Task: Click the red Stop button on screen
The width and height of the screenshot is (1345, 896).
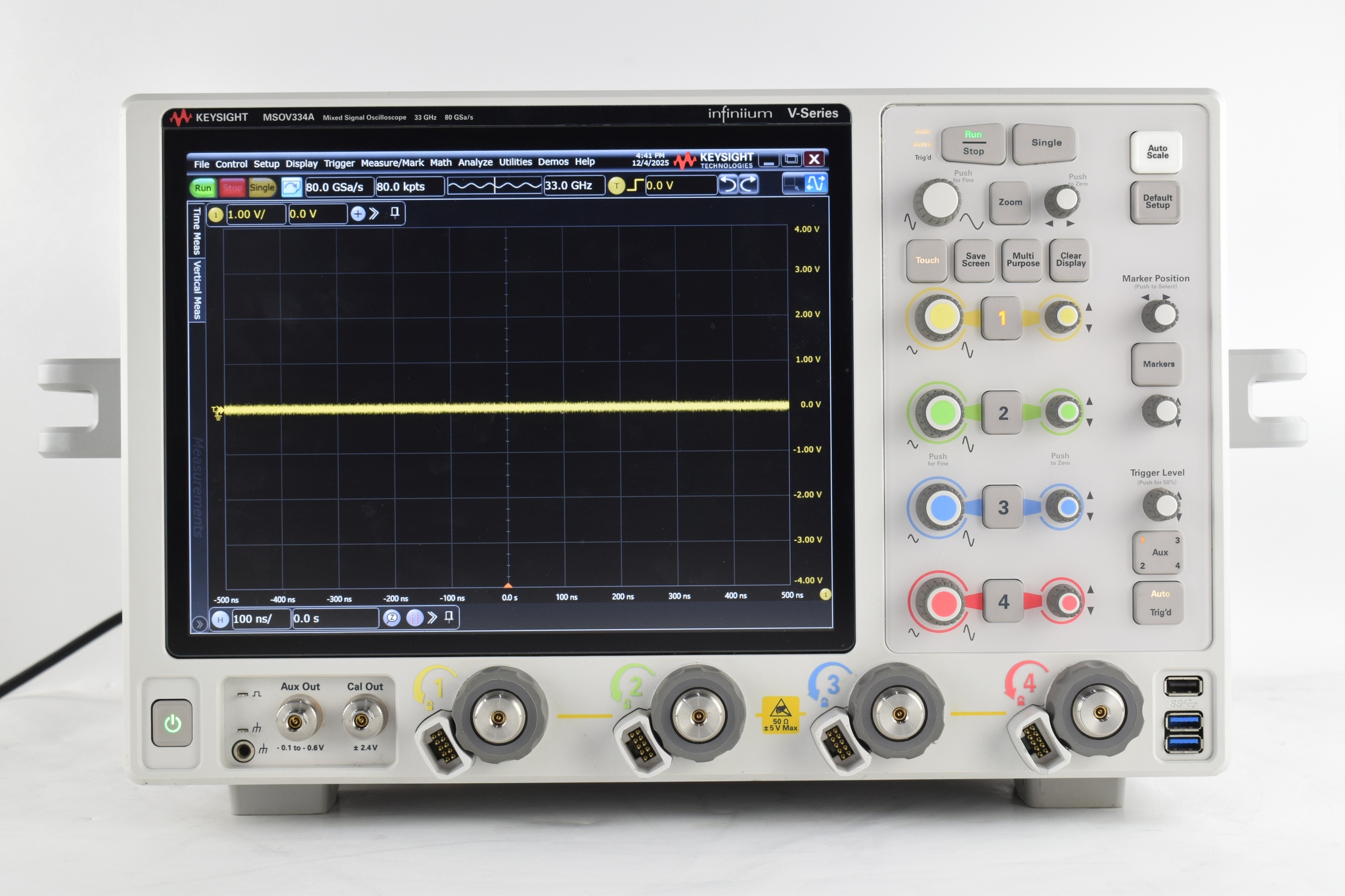Action: 232,188
